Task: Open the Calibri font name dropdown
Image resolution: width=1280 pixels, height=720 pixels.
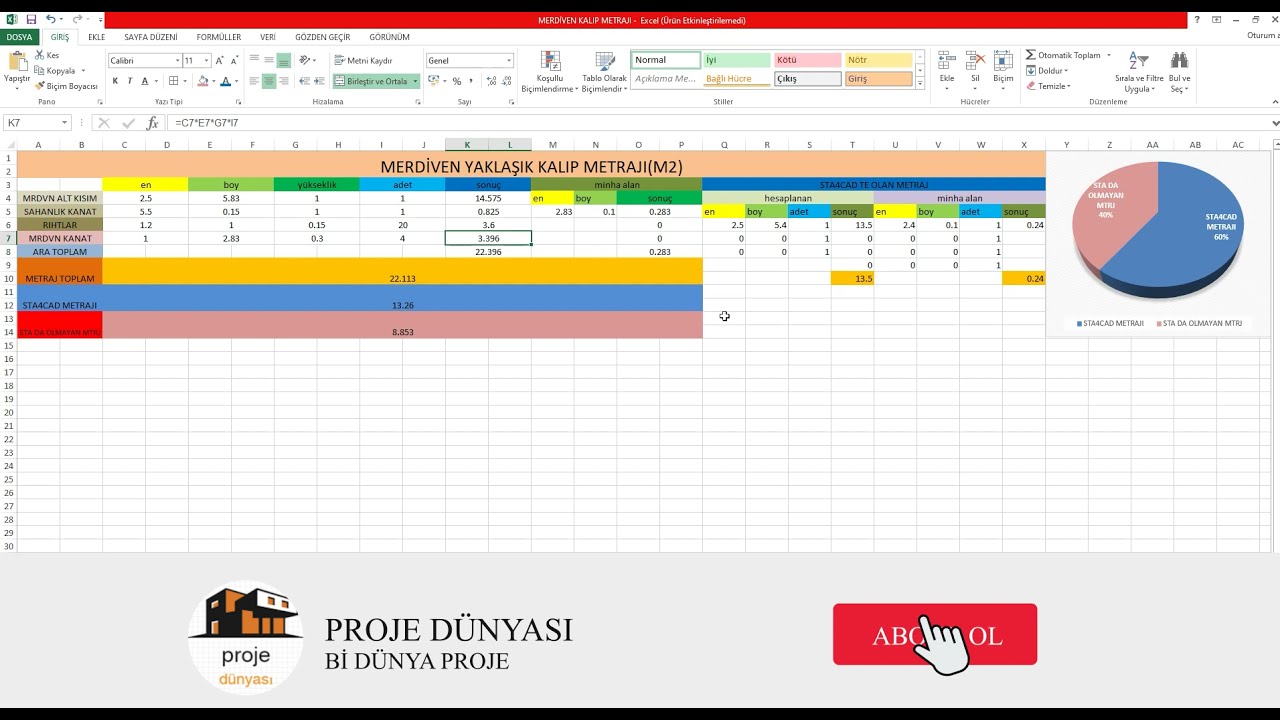Action: [x=178, y=61]
